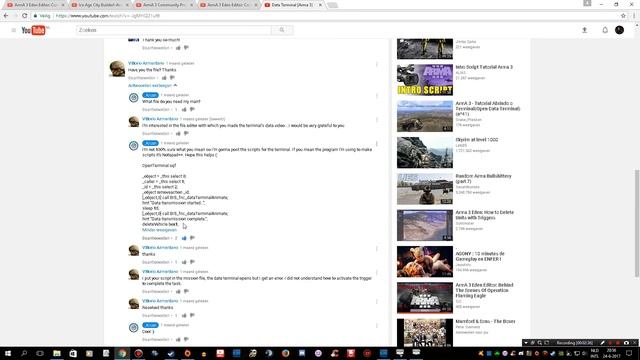Open three-dot menu on 'What file do you need' reply
This screenshot has height=360, width=640.
[x=377, y=96]
